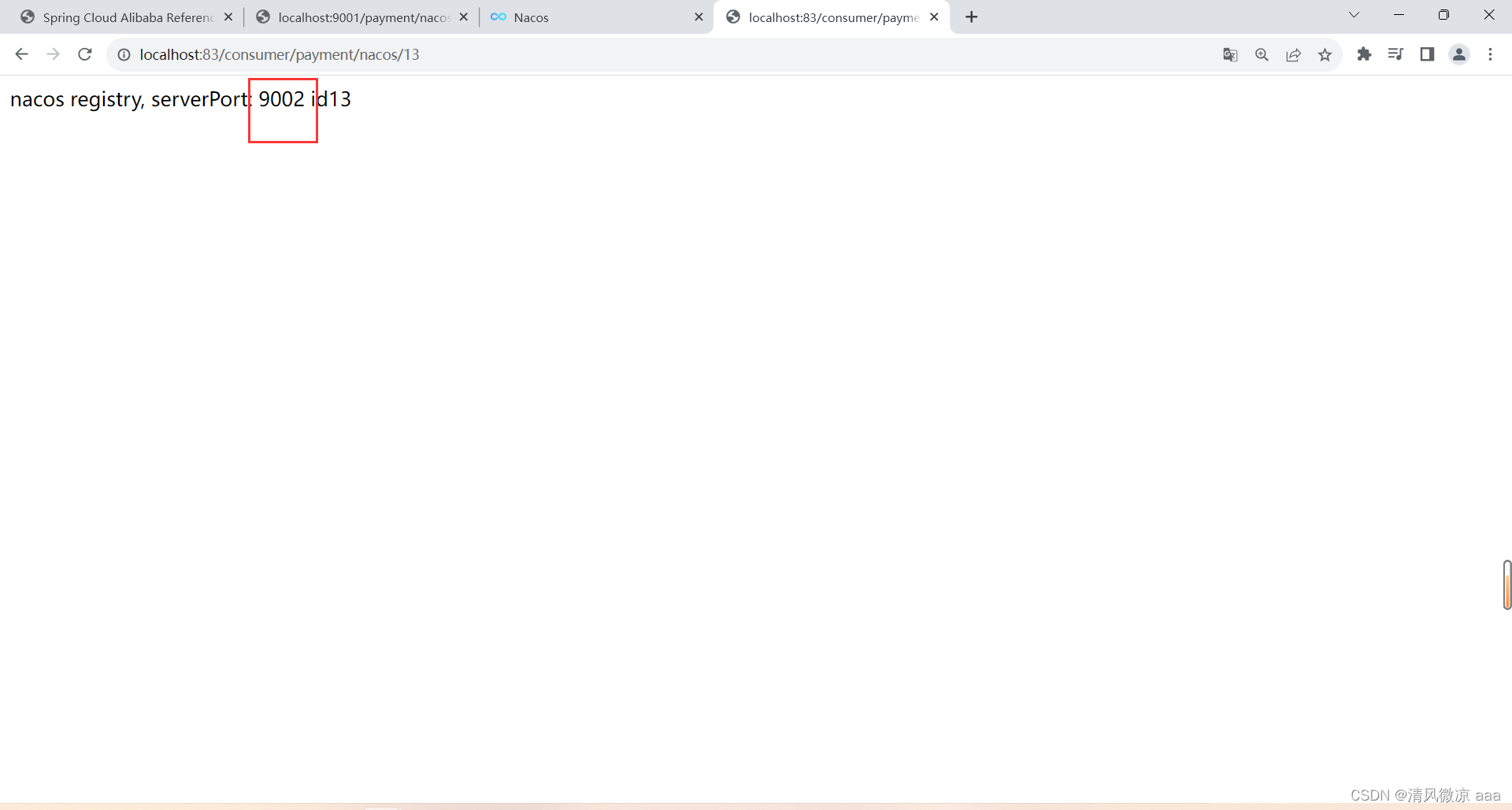Close the localhost:83 consumer tab

point(934,17)
